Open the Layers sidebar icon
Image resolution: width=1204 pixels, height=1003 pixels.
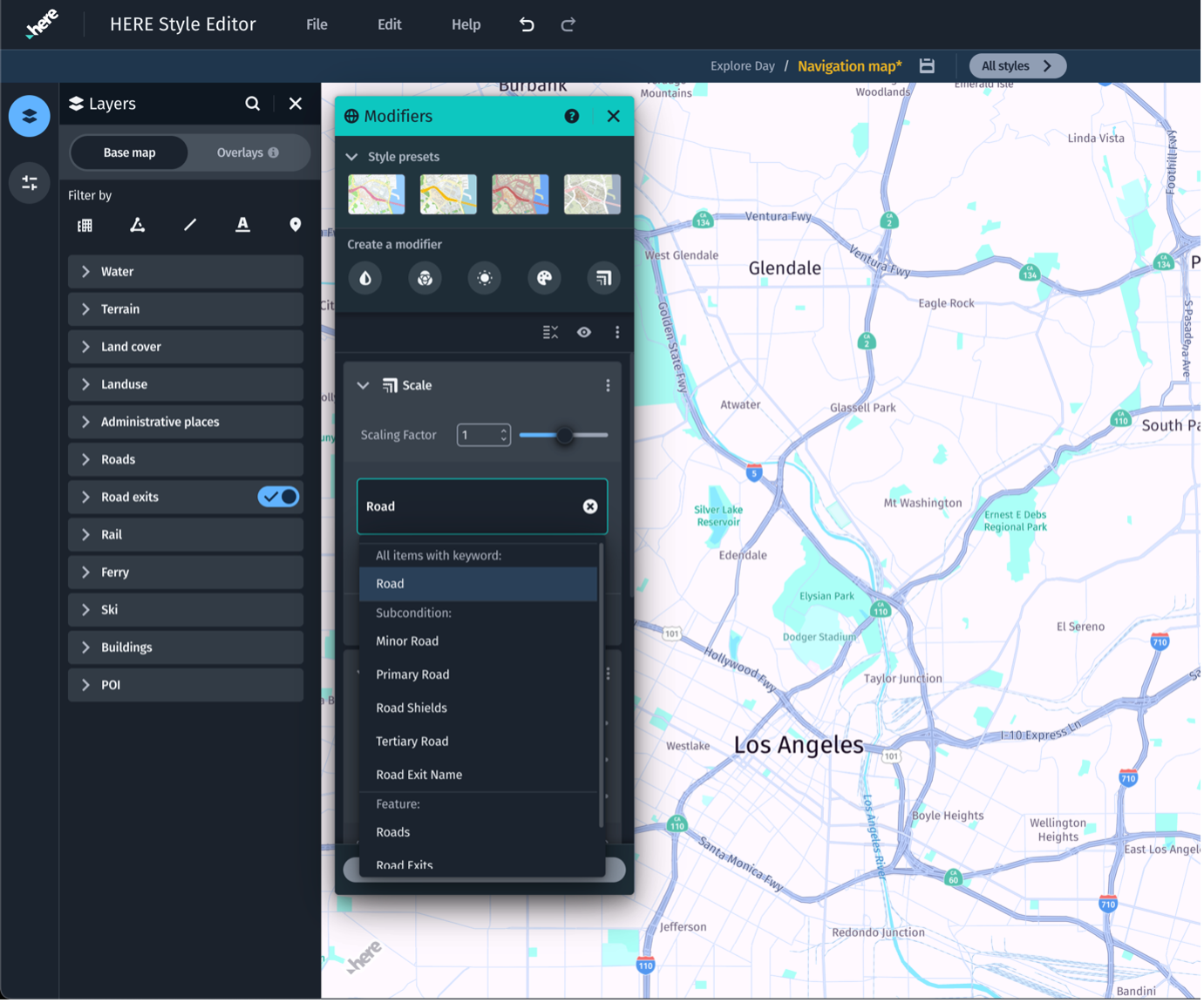point(29,116)
